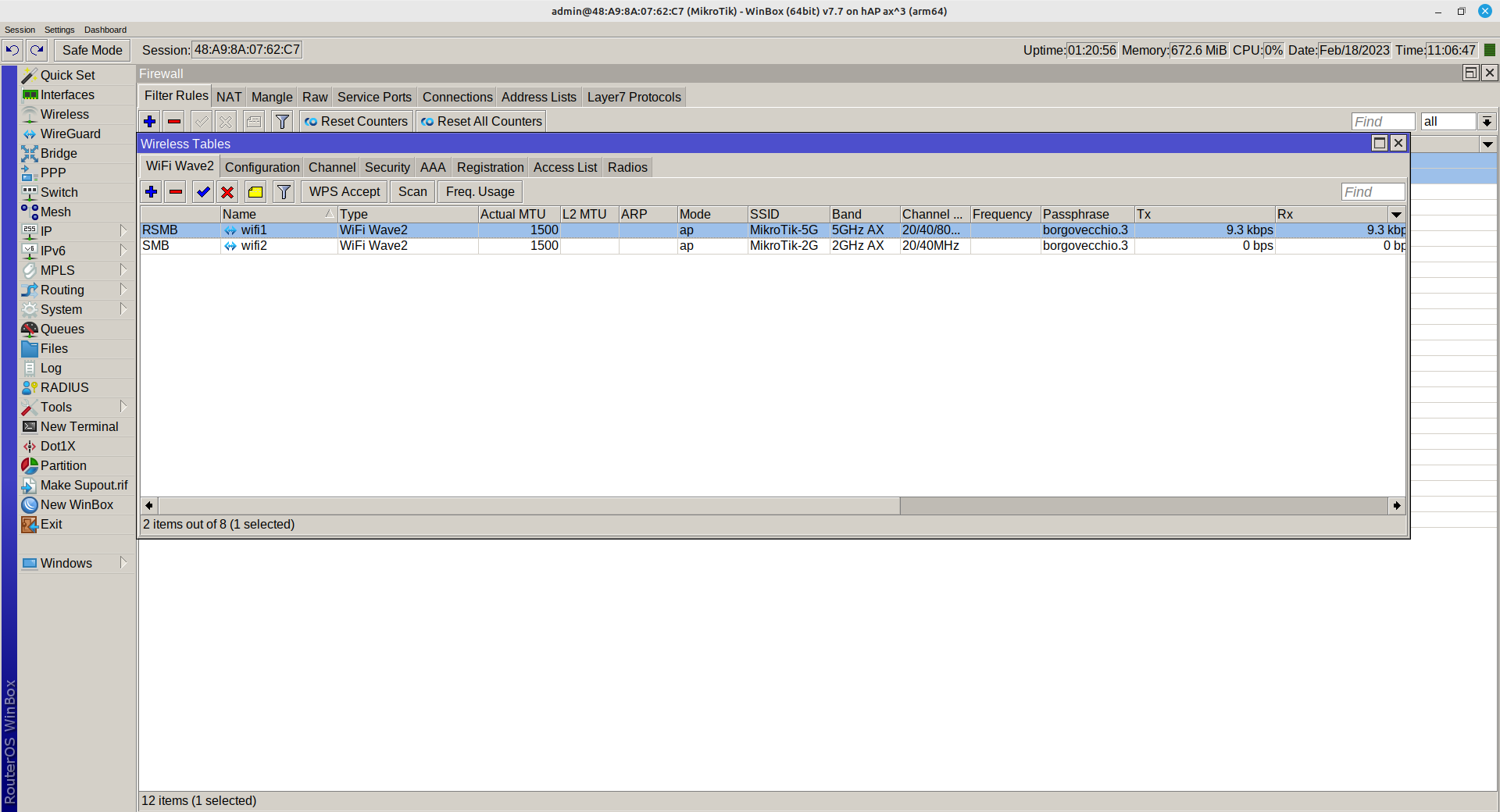Click yellow Comment icon in Wireless Tables
The height and width of the screenshot is (812, 1500).
255,191
